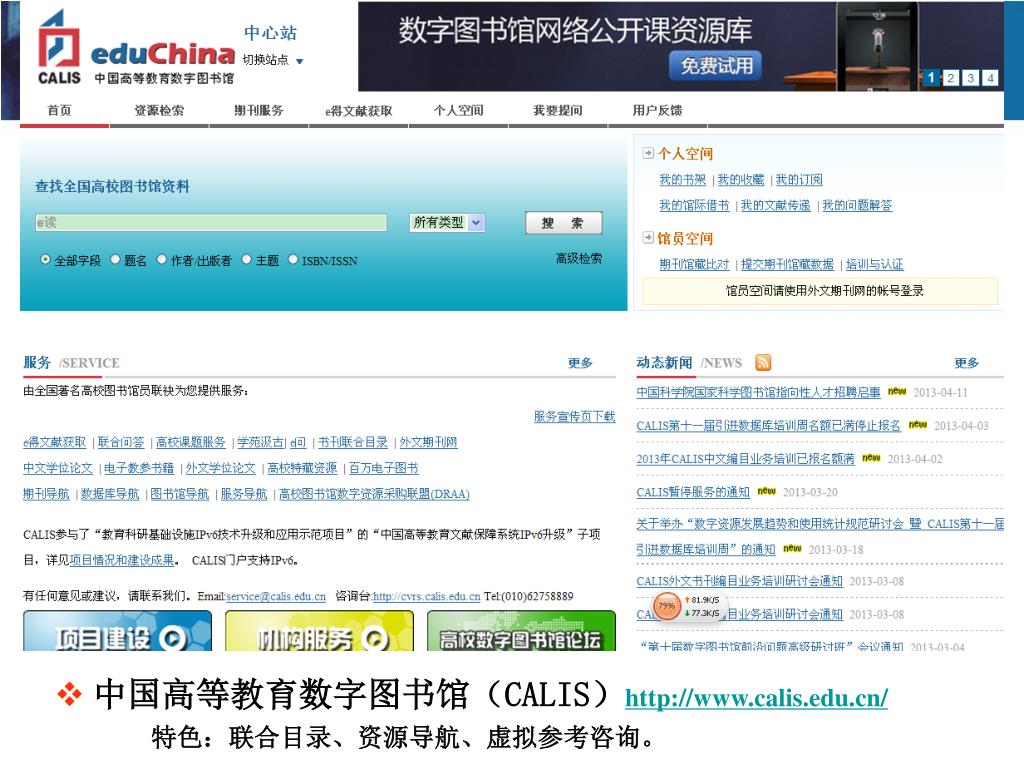Open 高校课题服务 link
The height and width of the screenshot is (768, 1024).
pos(191,442)
